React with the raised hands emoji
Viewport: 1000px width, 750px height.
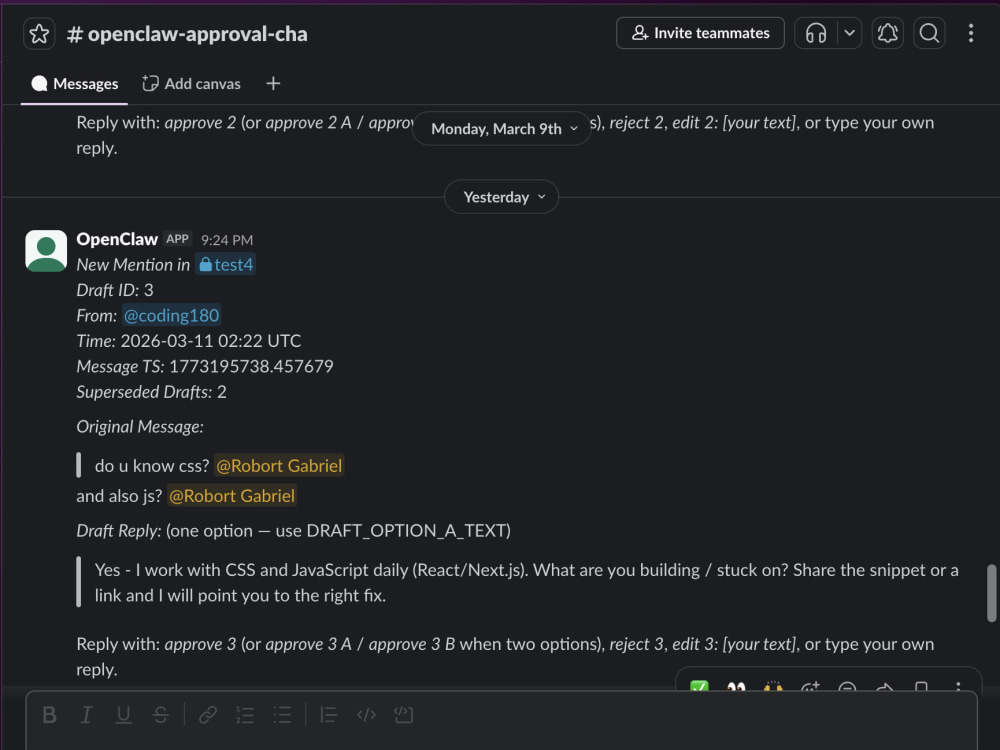(773, 688)
